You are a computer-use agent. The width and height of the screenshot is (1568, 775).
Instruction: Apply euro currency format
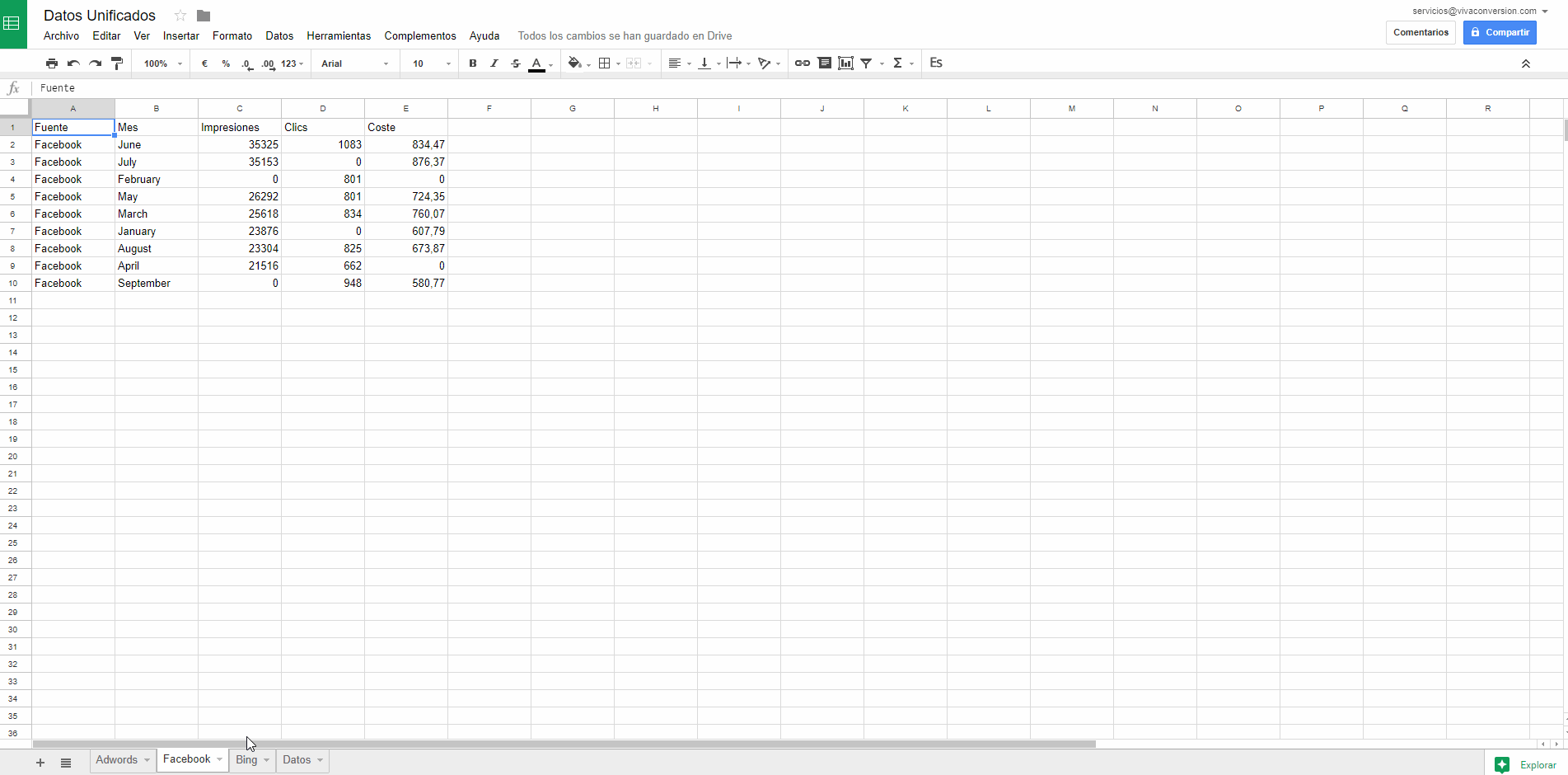204,63
